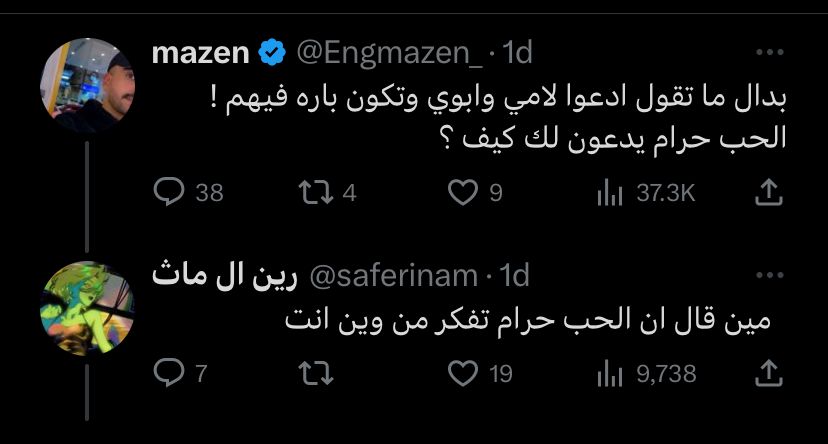The height and width of the screenshot is (444, 828).
Task: Retweet the @saferinam reply
Action: pyautogui.click(x=317, y=374)
